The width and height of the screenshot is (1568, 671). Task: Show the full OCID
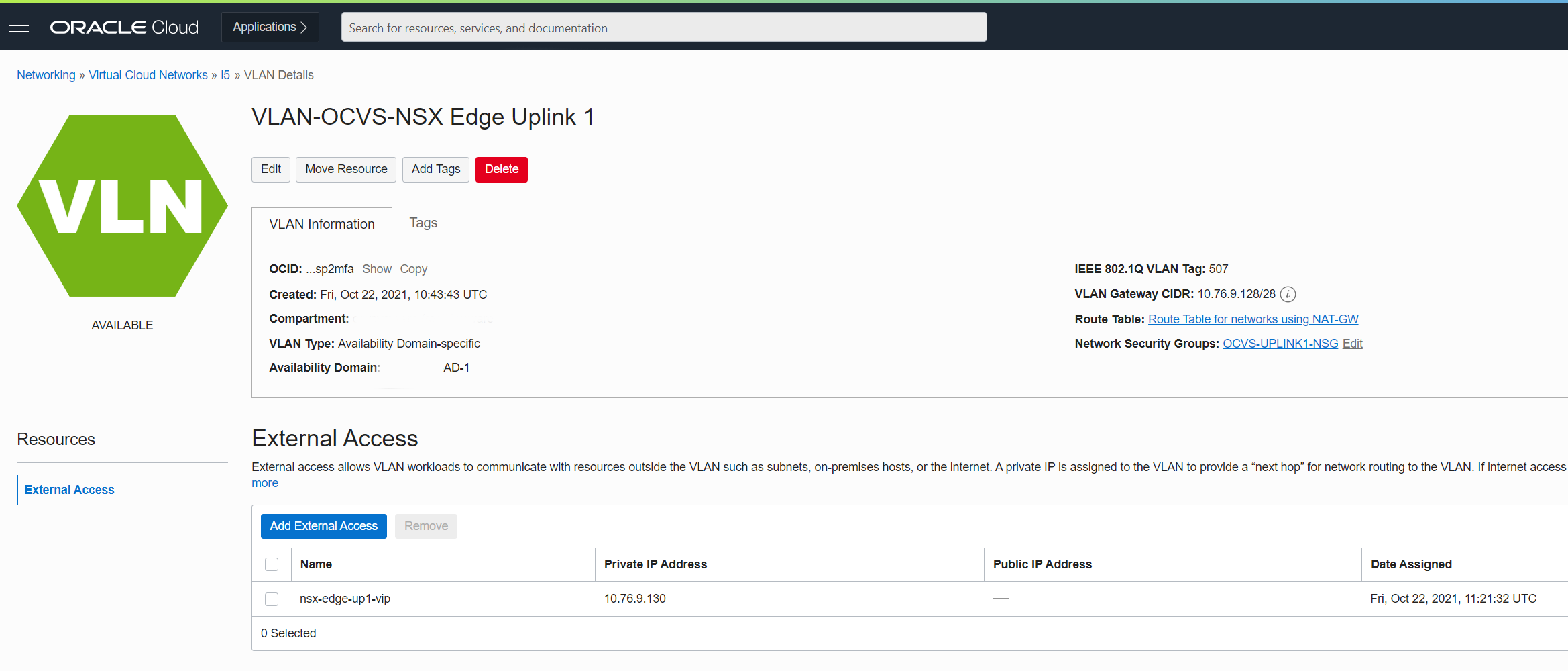click(377, 269)
